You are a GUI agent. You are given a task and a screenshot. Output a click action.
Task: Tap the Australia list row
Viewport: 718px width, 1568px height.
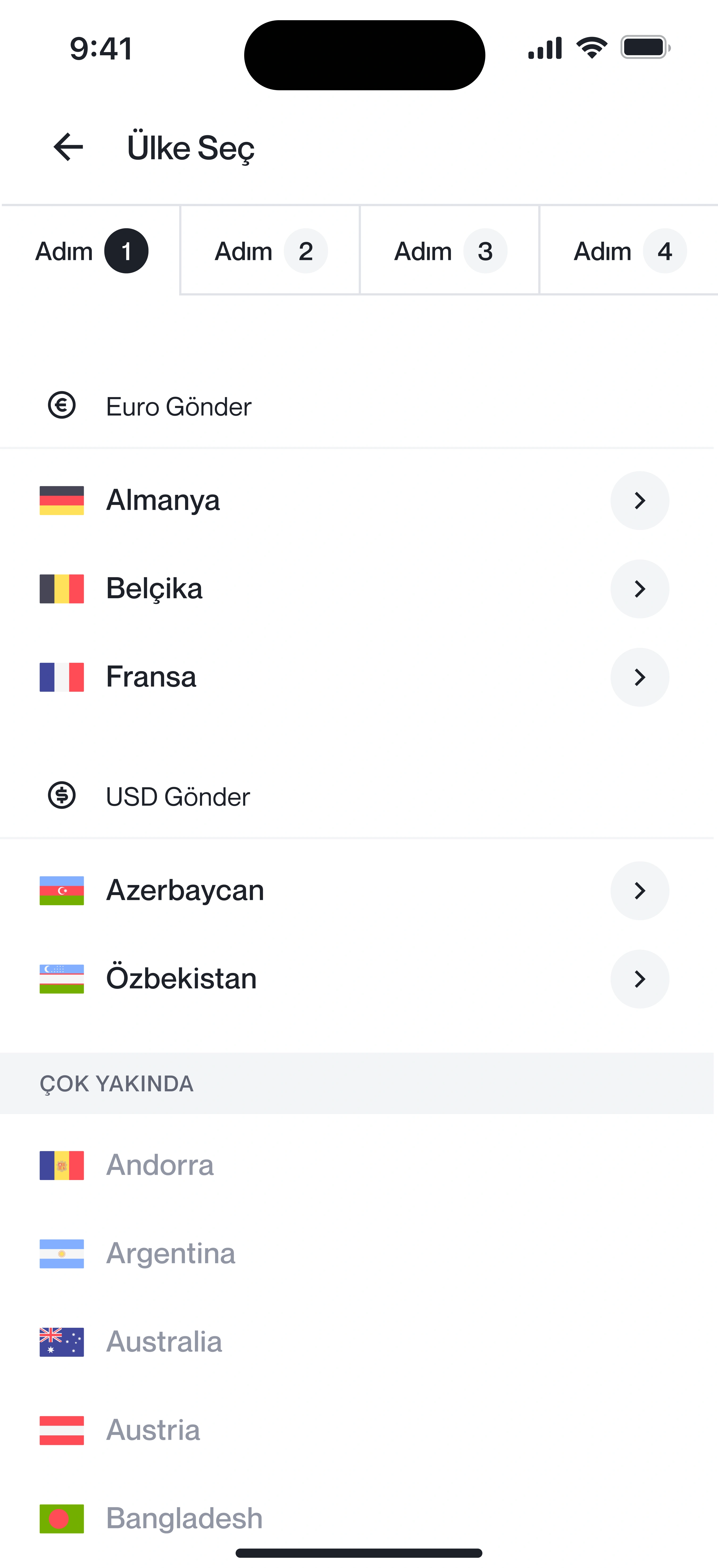pos(164,1342)
